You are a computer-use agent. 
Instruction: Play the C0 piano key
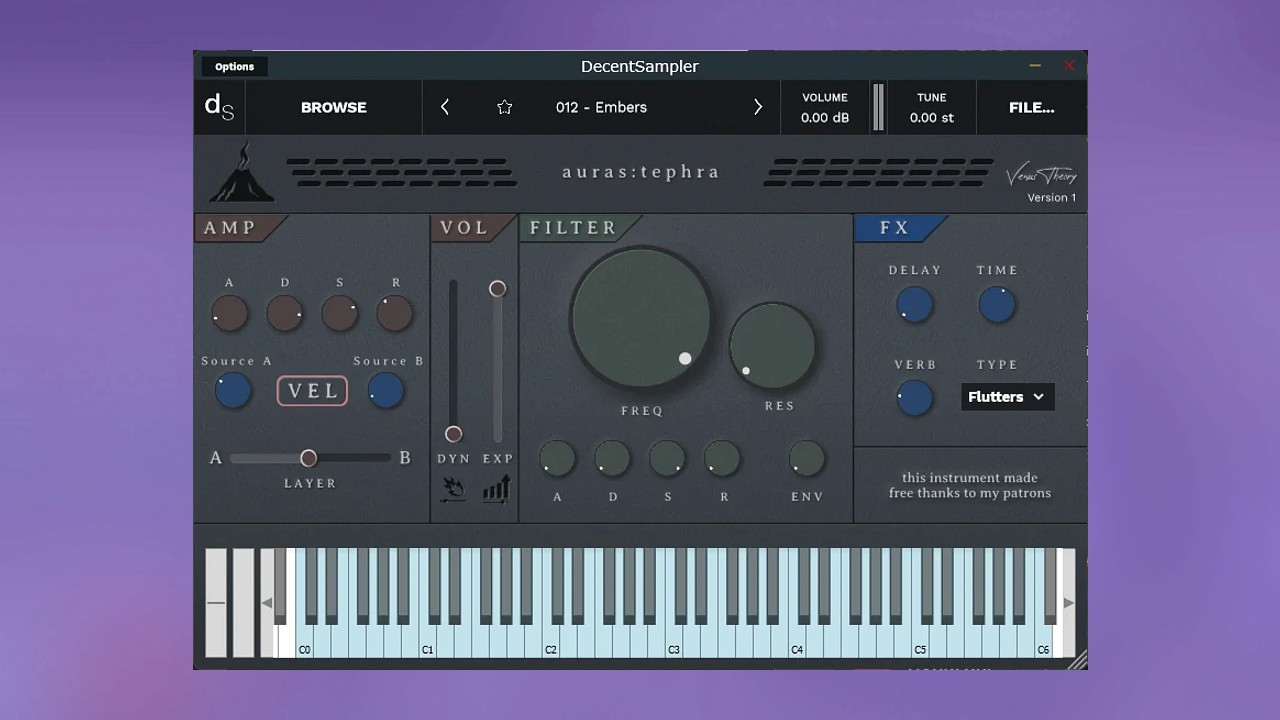(x=305, y=640)
